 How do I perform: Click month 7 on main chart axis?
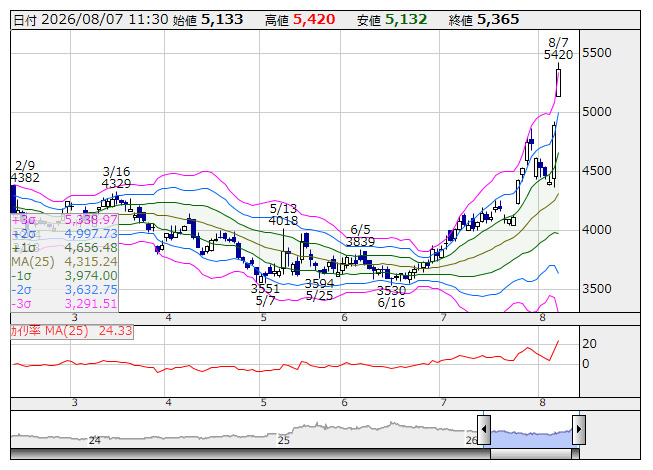coord(444,318)
